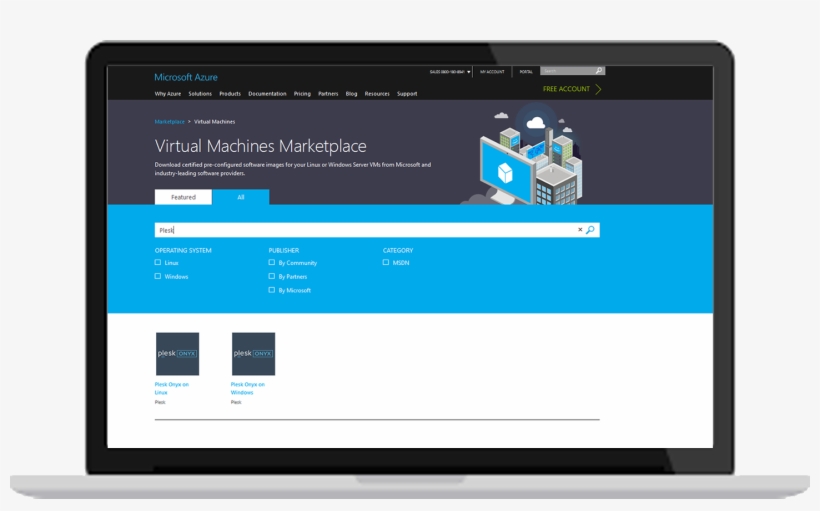The height and width of the screenshot is (511, 820).
Task: Open the Partners page
Action: [x=328, y=94]
